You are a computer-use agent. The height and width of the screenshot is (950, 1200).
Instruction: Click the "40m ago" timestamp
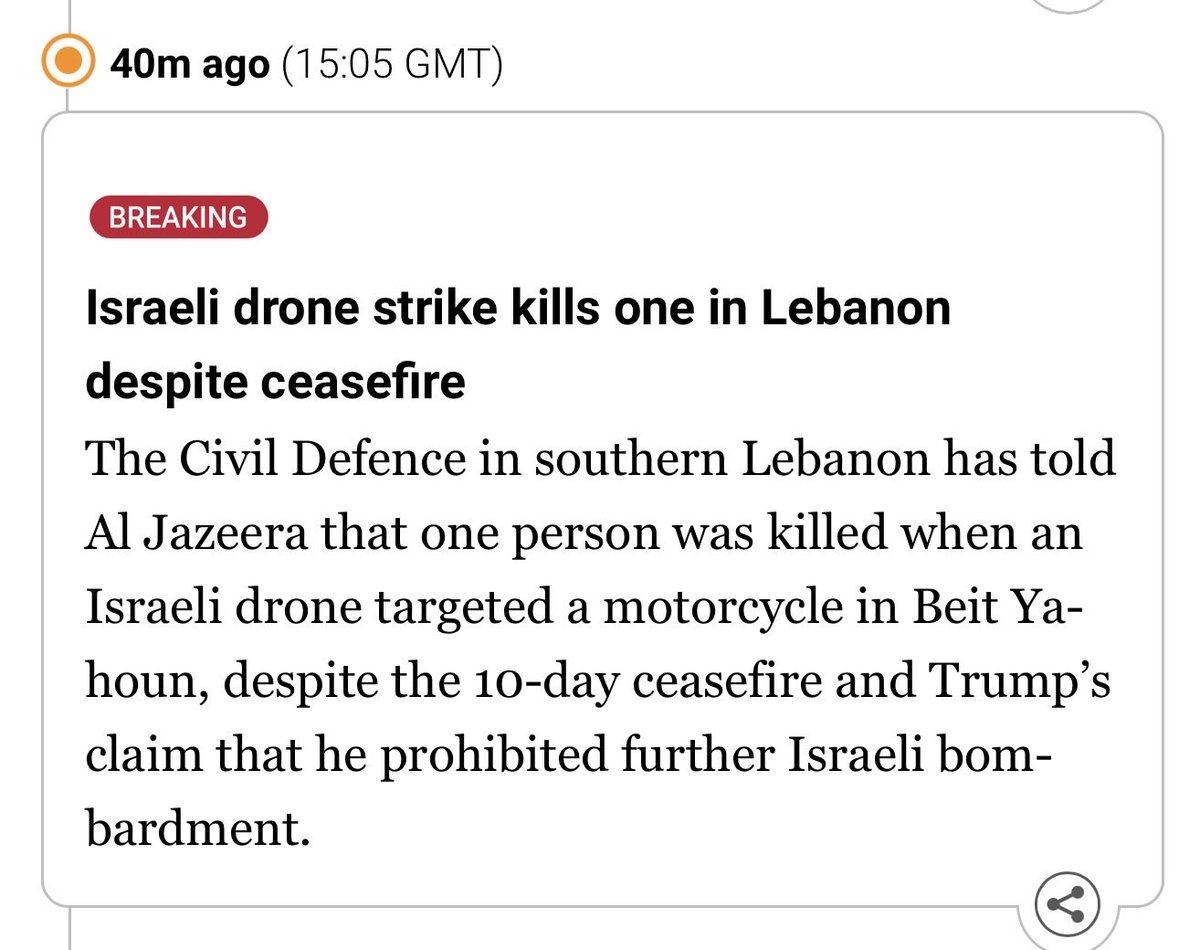pos(189,66)
